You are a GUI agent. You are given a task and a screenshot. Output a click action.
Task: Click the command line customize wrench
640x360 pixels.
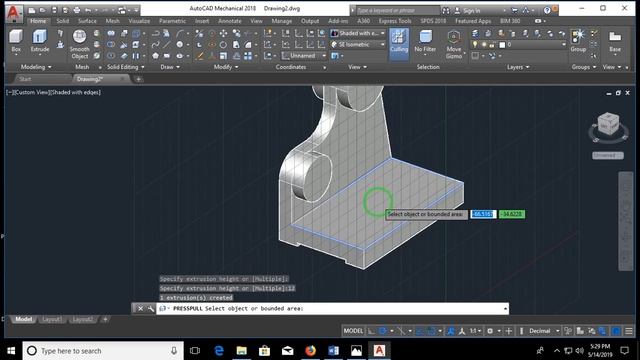[151, 309]
